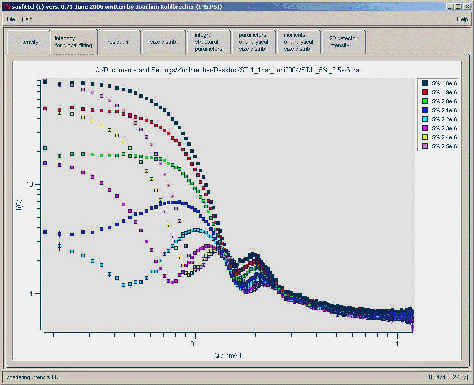Click the cyan legend swatch
This screenshot has height=385, width=474.
[425, 119]
